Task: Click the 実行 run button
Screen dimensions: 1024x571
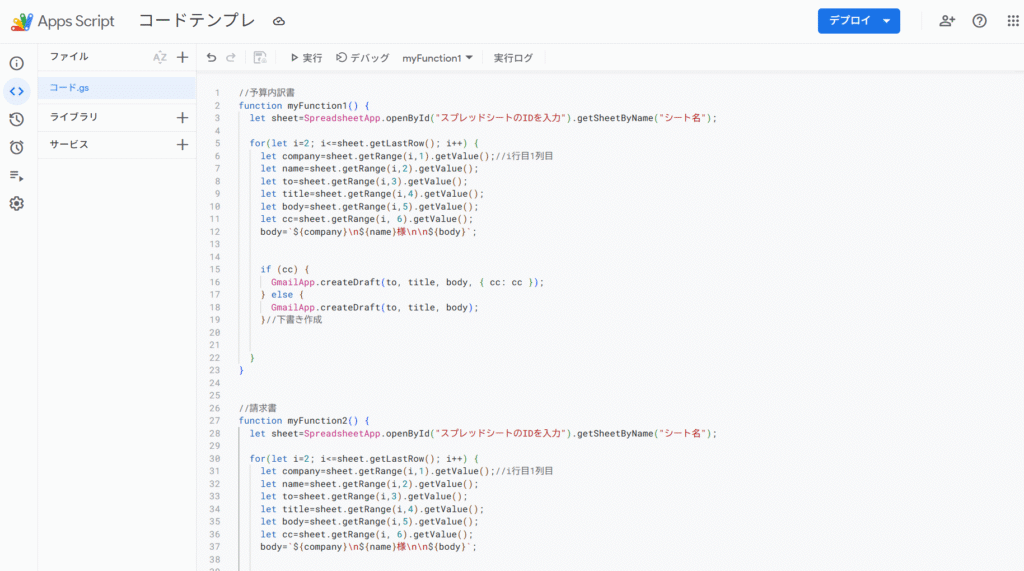Action: pyautogui.click(x=306, y=58)
